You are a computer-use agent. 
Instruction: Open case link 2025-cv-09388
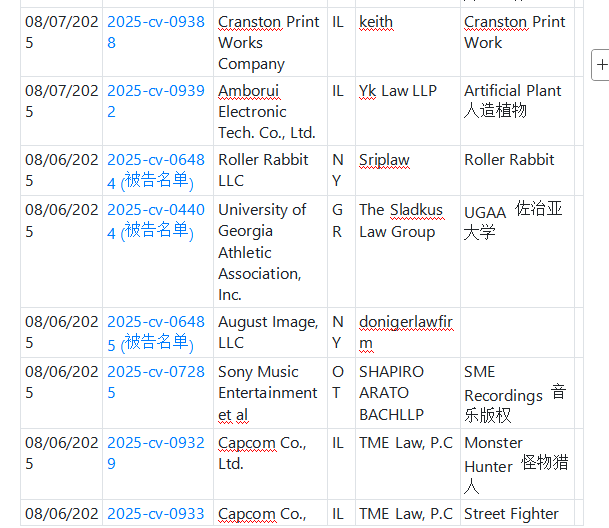(x=156, y=32)
